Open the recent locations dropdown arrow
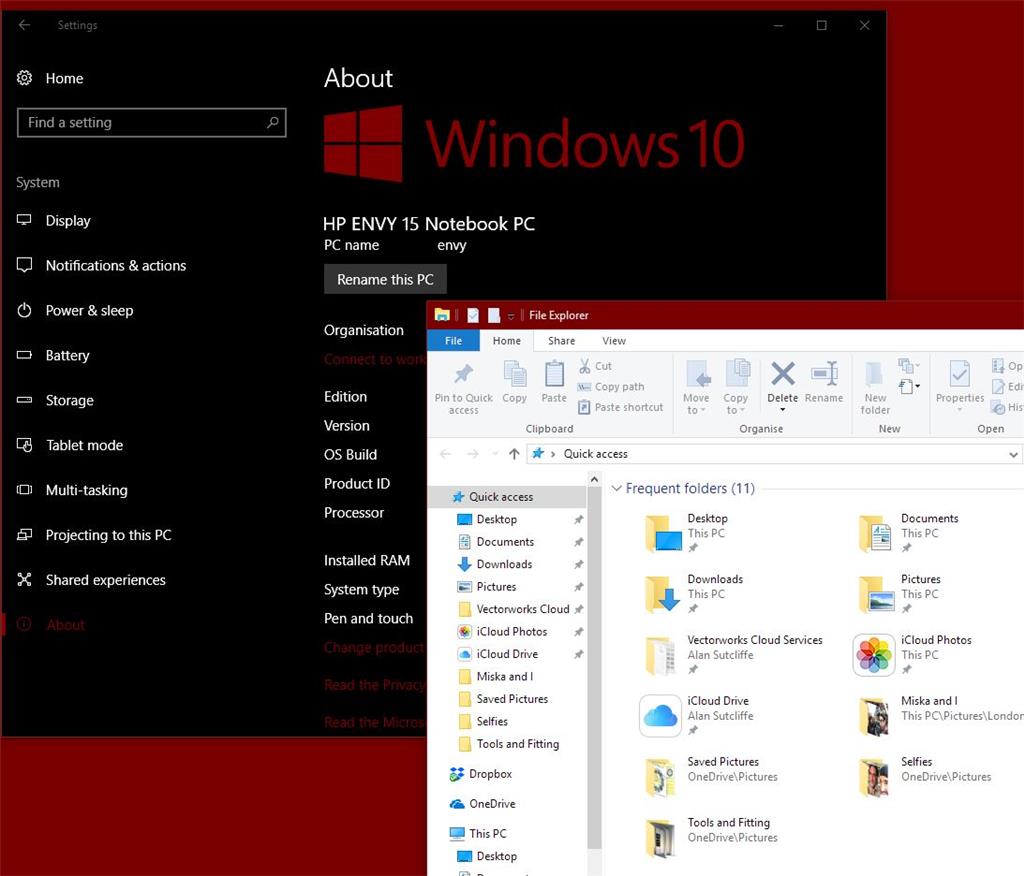 pos(495,453)
